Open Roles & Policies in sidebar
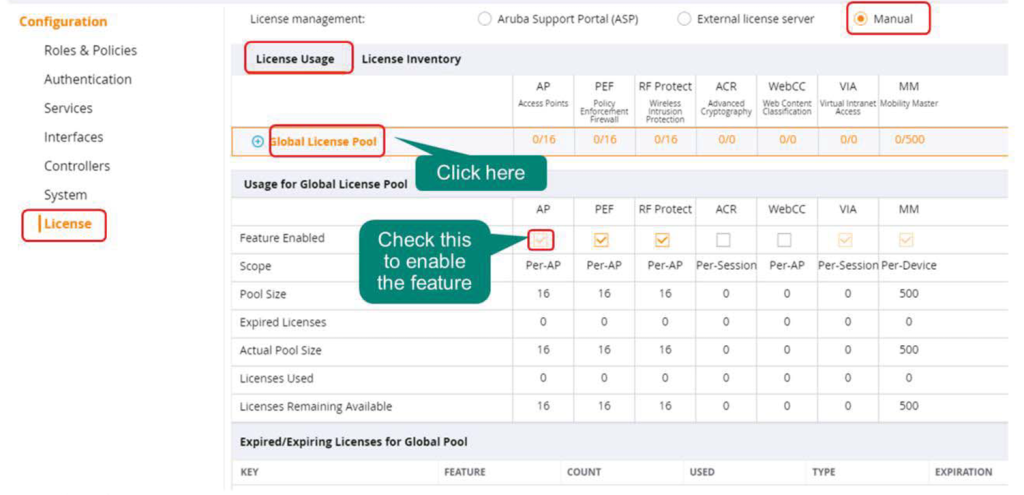Image resolution: width=1024 pixels, height=495 pixels. click(90, 50)
